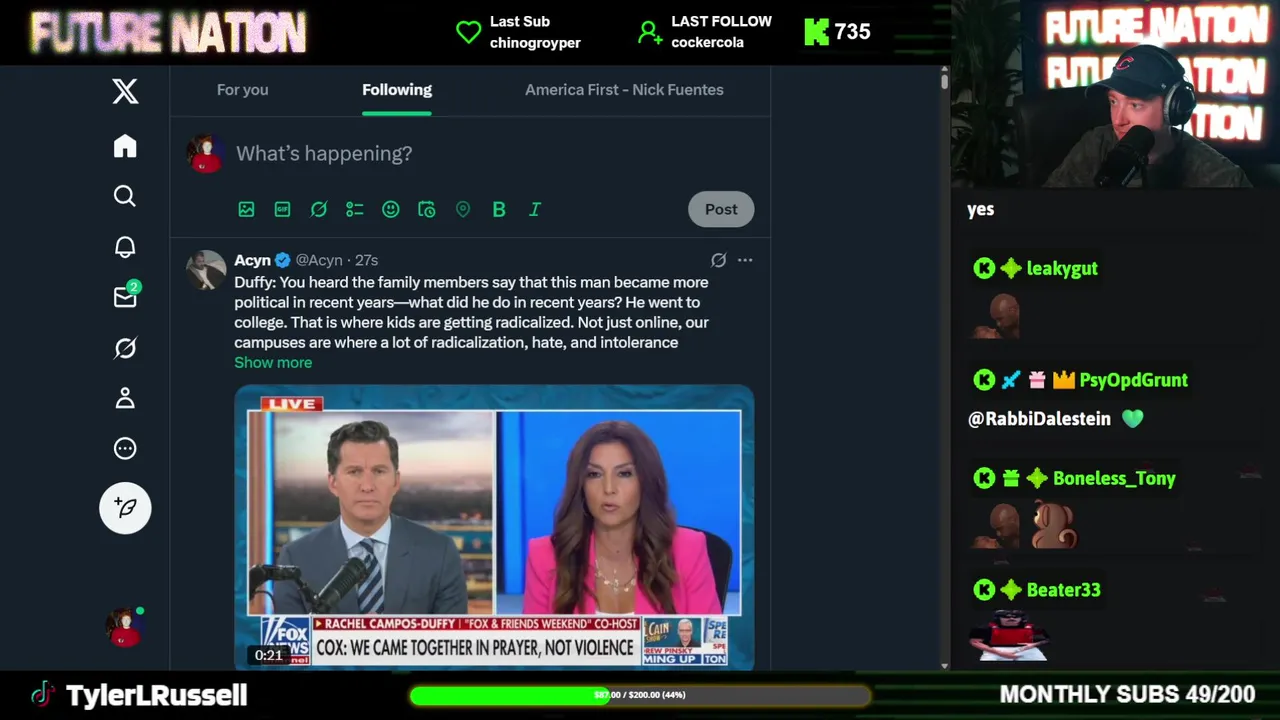
Task: Open Profile person icon
Action: [125, 398]
